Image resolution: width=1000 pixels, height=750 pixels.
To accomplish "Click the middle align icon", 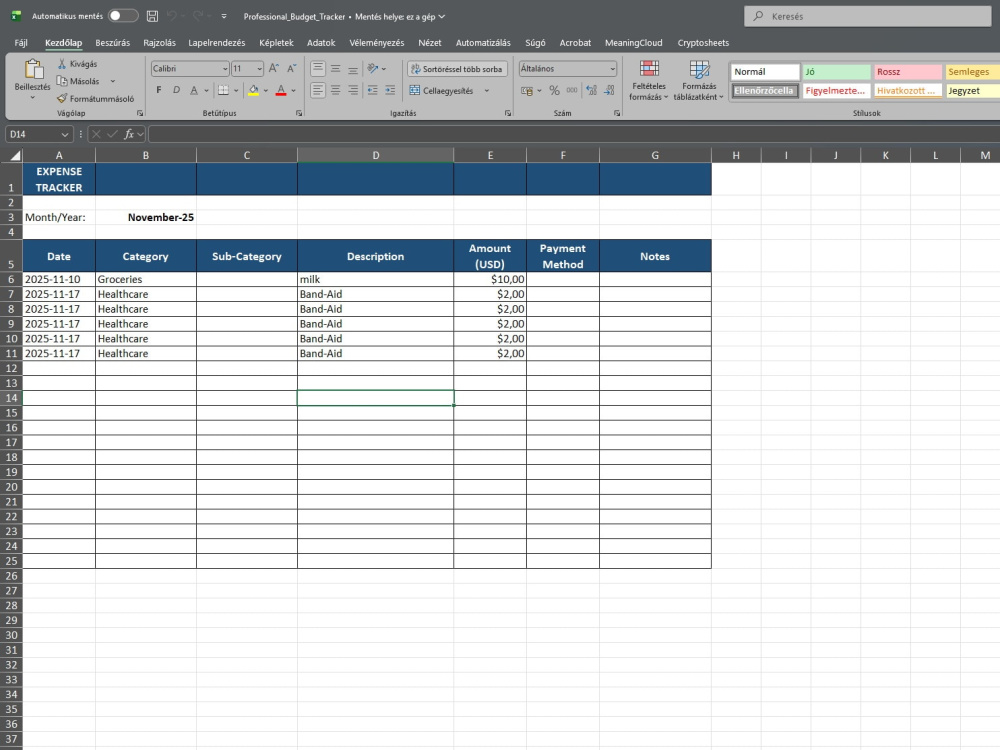I will tap(335, 68).
